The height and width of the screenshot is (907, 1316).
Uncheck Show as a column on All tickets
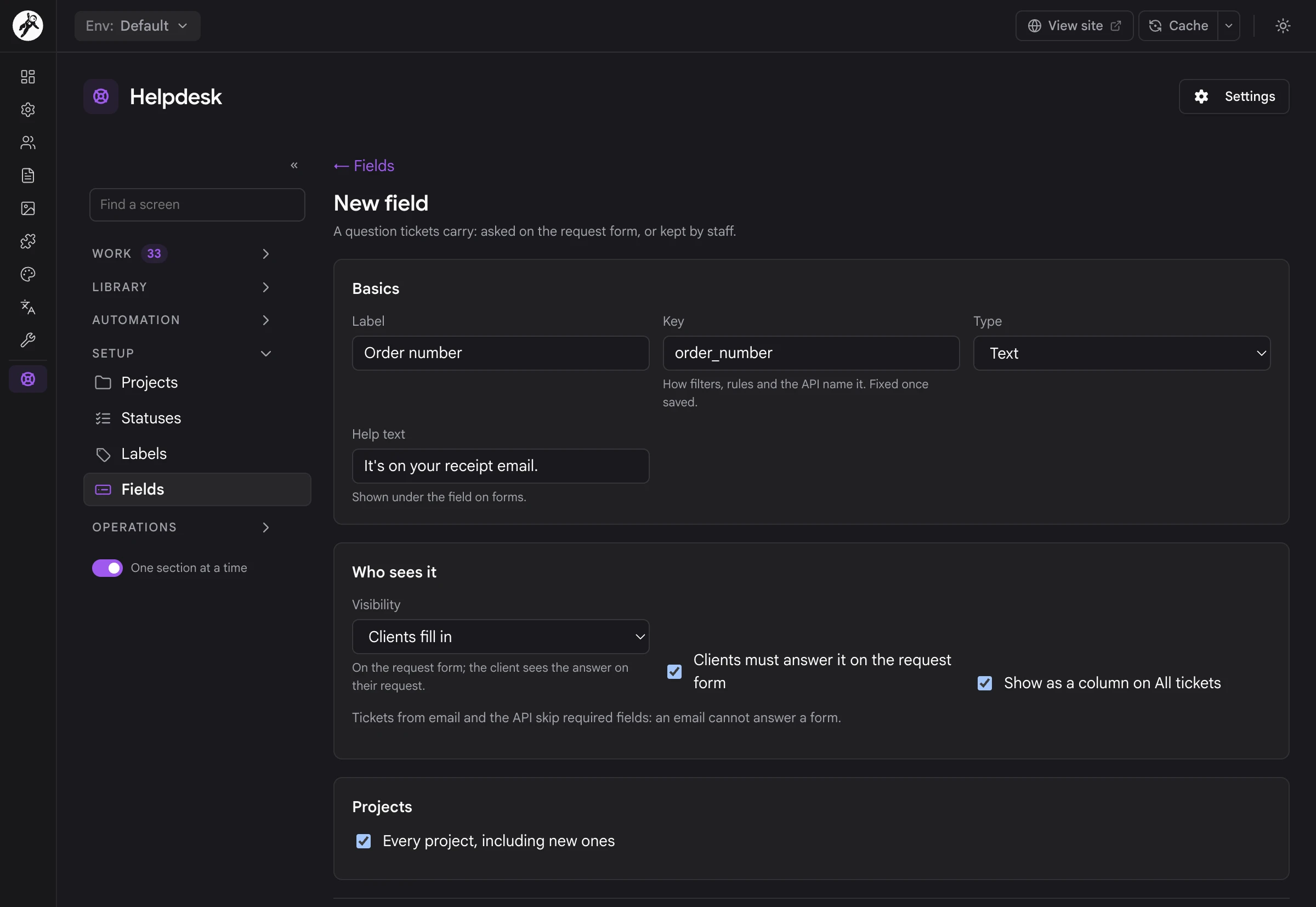(985, 683)
